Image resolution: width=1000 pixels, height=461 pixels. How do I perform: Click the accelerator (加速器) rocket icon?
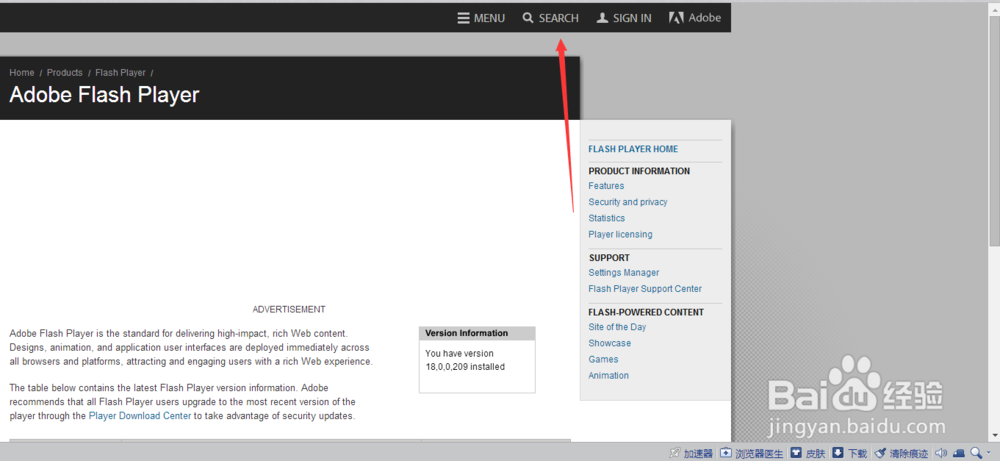coord(674,453)
